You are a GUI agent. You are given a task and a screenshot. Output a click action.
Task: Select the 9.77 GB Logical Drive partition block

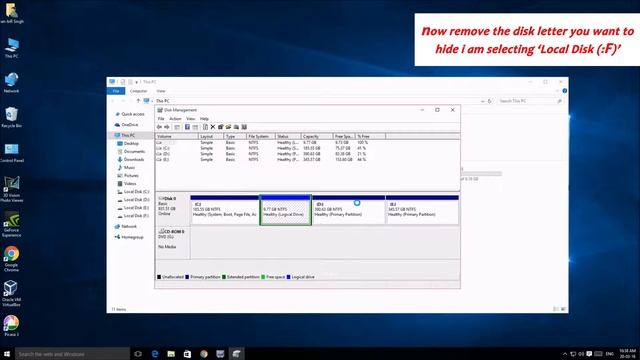(x=286, y=210)
